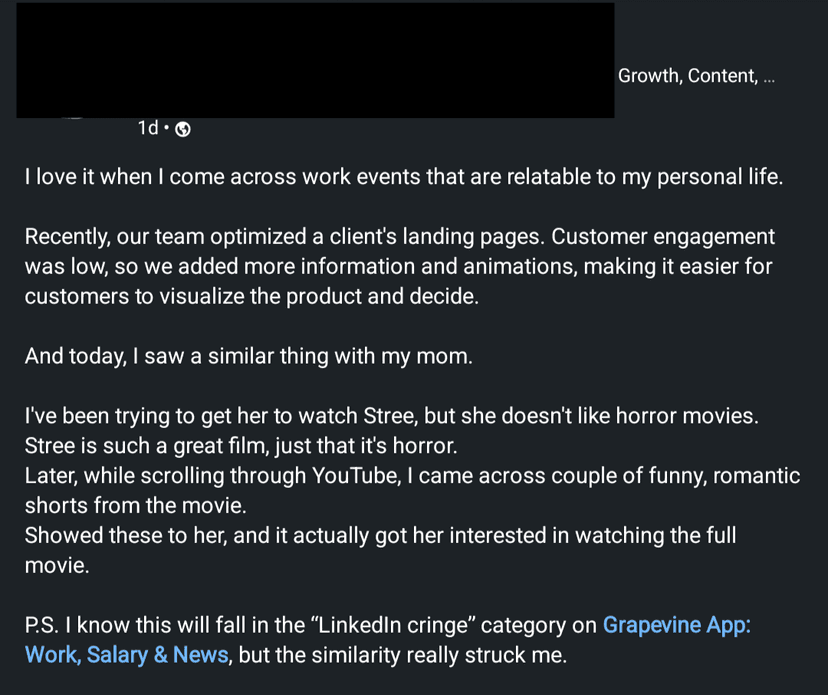Click the opening sentence about work events
This screenshot has width=828, height=695.
point(404,177)
